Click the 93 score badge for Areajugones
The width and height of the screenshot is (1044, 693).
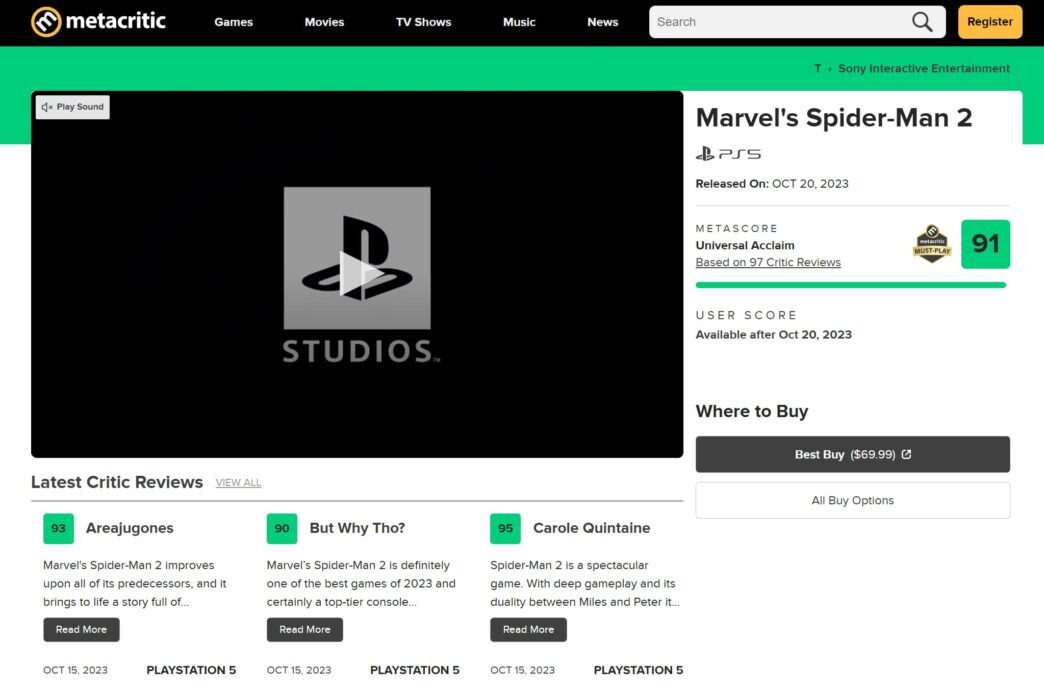coord(59,529)
